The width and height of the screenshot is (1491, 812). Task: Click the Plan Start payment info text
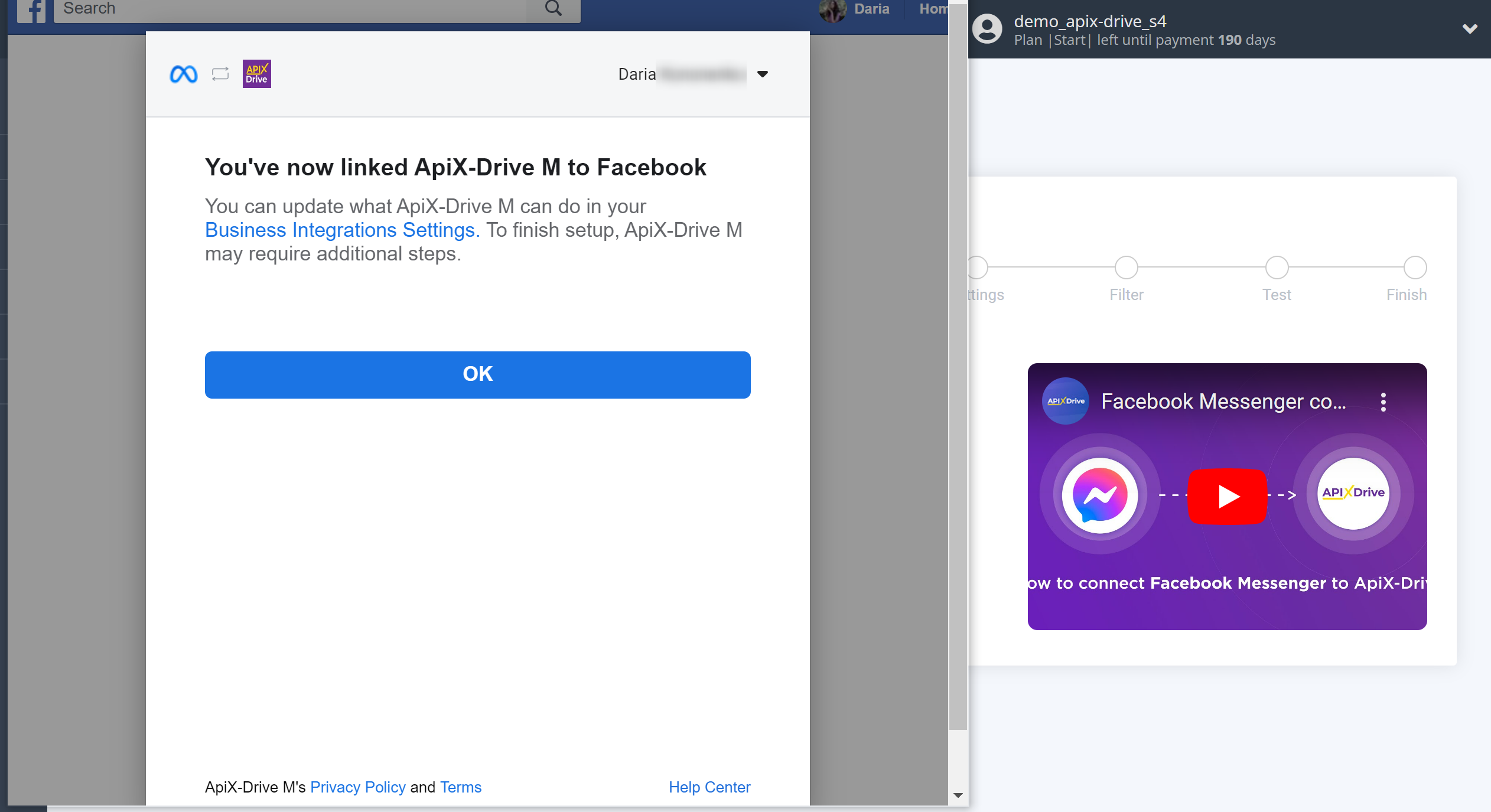[x=1145, y=40]
